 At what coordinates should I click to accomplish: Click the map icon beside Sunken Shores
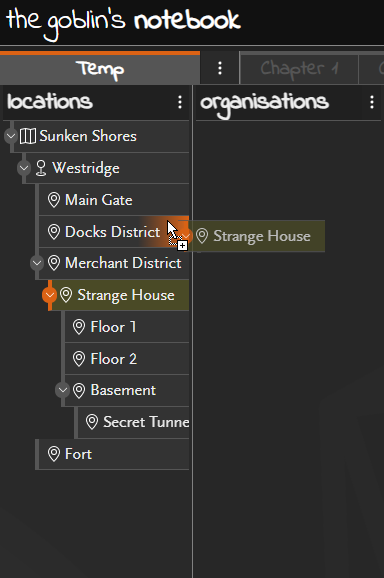click(x=28, y=136)
